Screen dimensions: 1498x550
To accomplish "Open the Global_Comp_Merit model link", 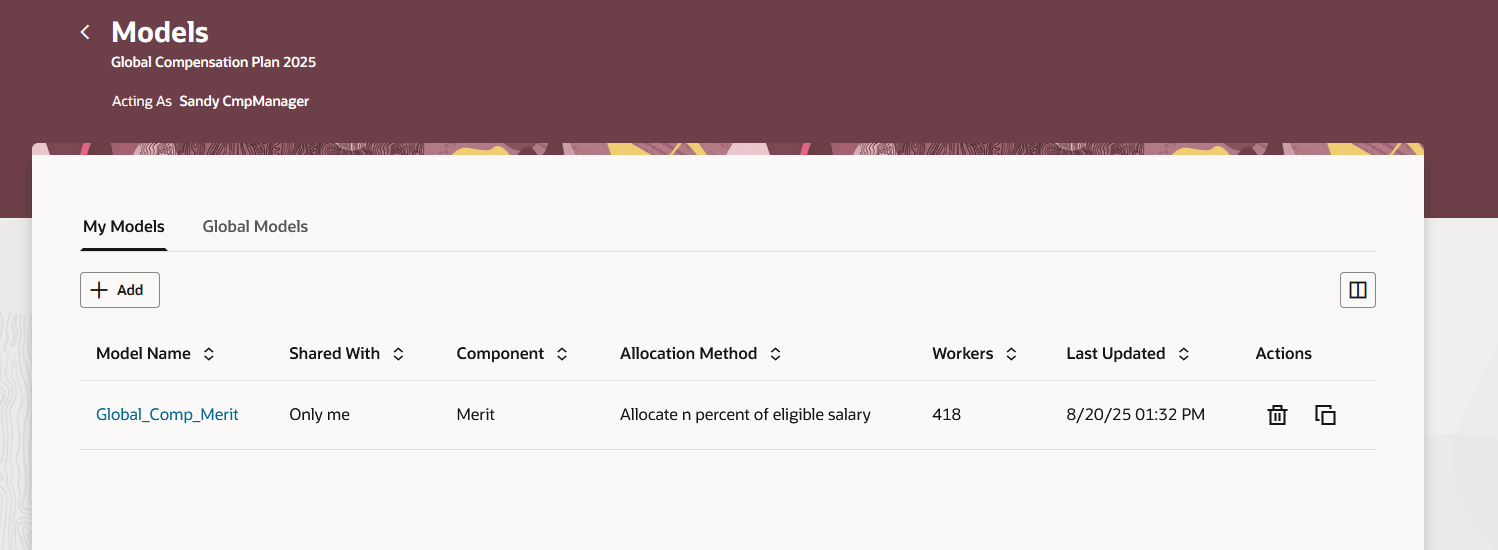I will pos(167,414).
